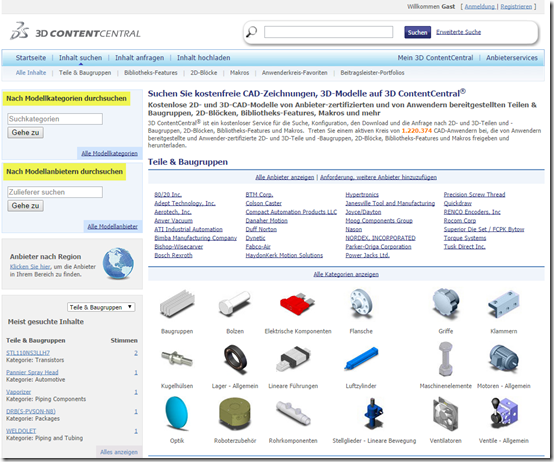Expand the Teile & Baugruppen dropdown
The image size is (554, 462).
[x=101, y=307]
